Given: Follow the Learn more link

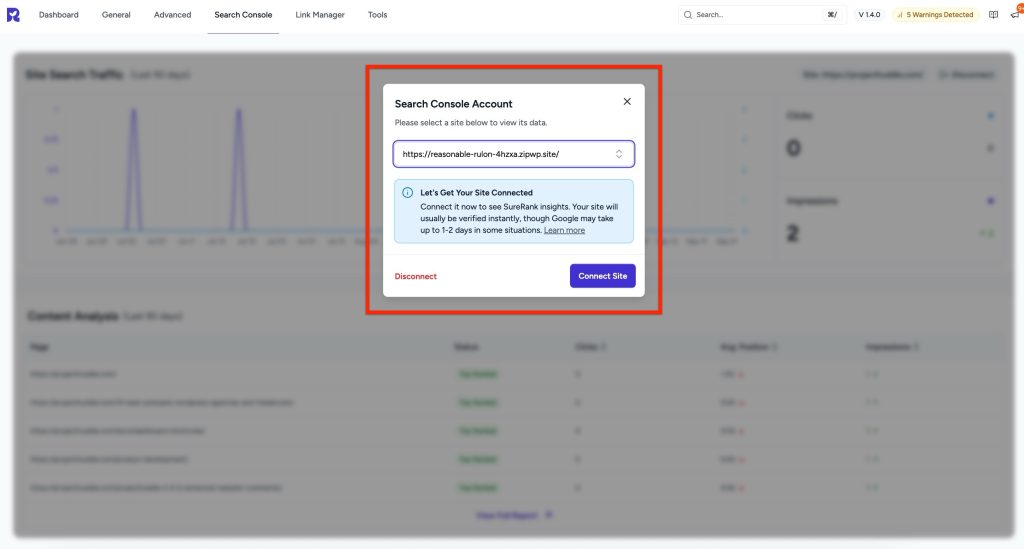Looking at the screenshot, I should tap(564, 230).
